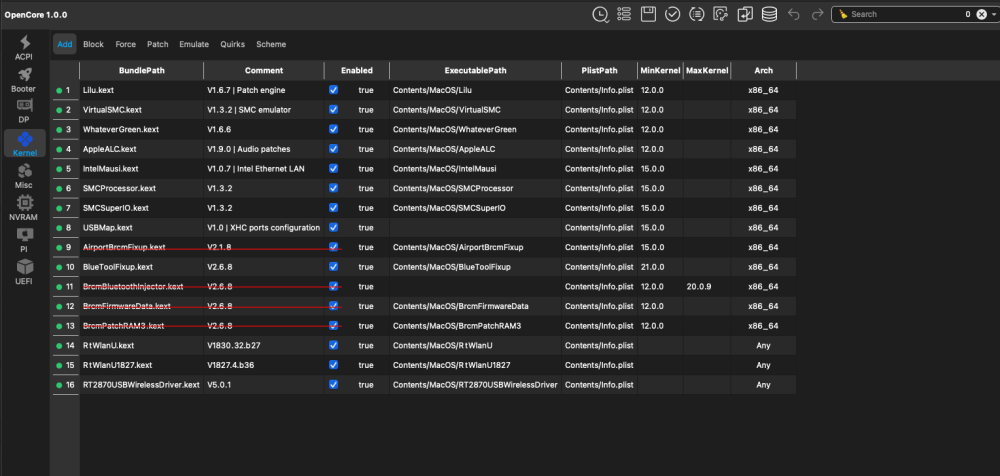Screen dimensions: 1000x476
Task: Toggle Enabled checkbox for RtWlanU.kext
Action: coord(334,345)
